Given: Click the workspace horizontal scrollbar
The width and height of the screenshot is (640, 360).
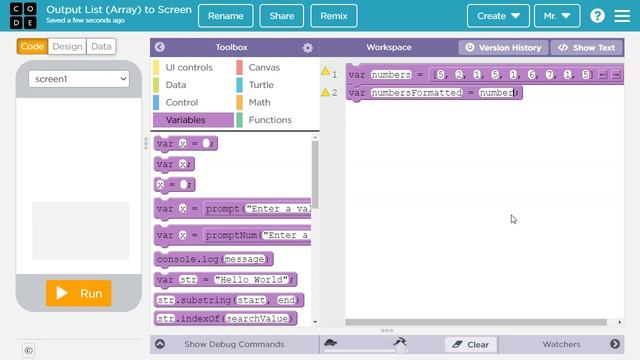Looking at the screenshot, I should [x=476, y=322].
